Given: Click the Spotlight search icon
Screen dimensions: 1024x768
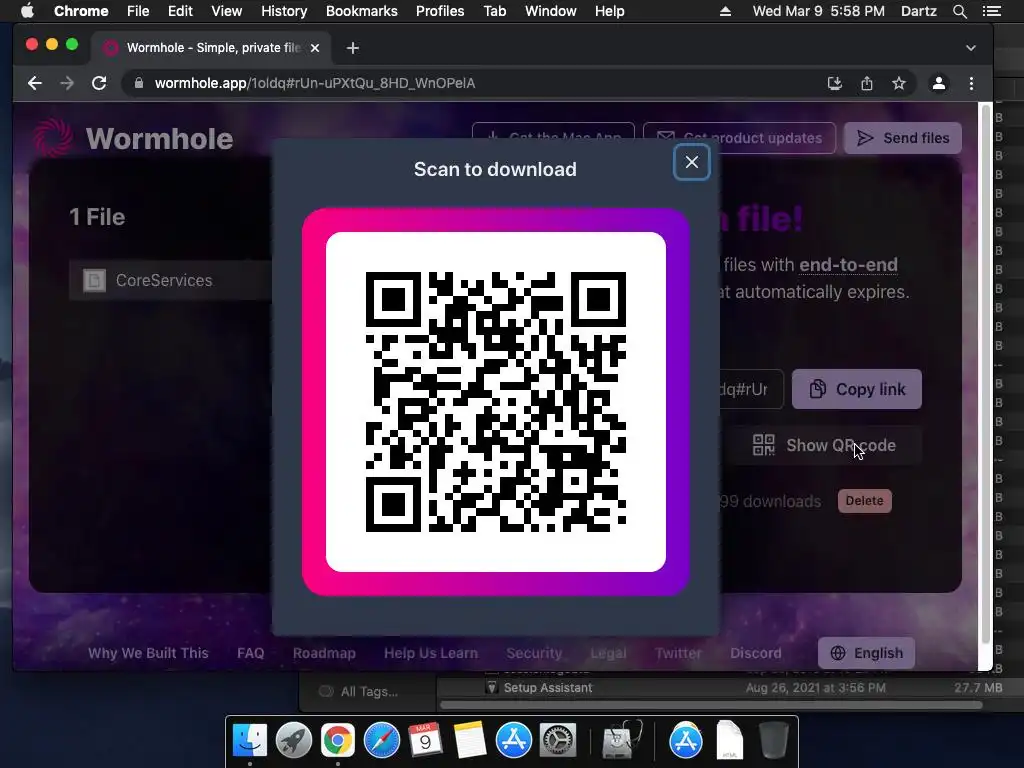Looking at the screenshot, I should pos(959,11).
